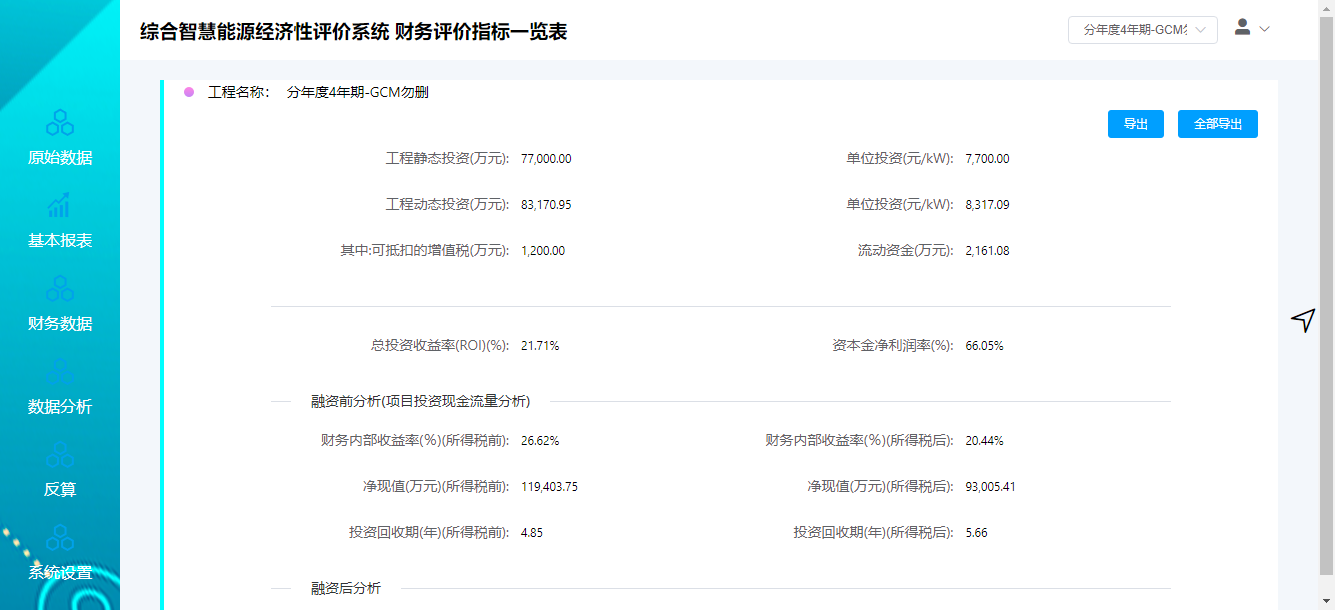Screen dimensions: 1335x610
Task: Click the 全部导出 export all button
Action: click(x=1217, y=123)
